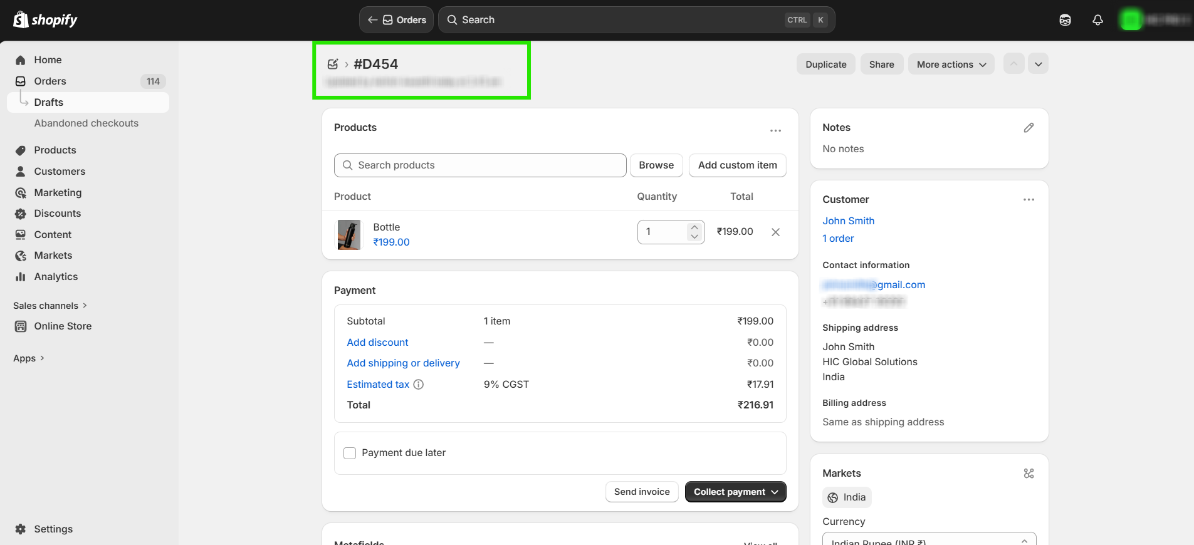Click the Search products field
The image size is (1194, 545).
480,165
